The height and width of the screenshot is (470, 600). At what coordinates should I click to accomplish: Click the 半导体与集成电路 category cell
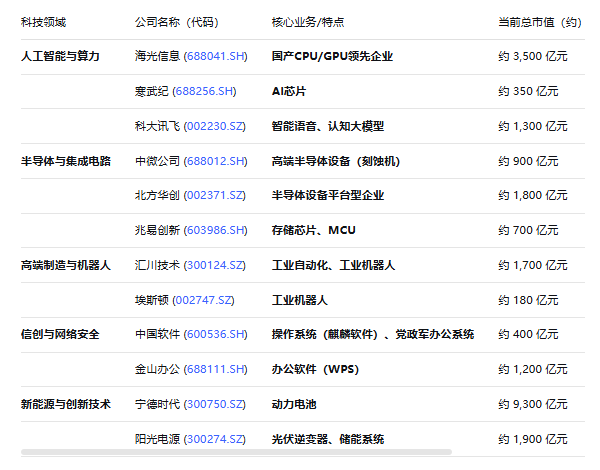click(x=66, y=161)
